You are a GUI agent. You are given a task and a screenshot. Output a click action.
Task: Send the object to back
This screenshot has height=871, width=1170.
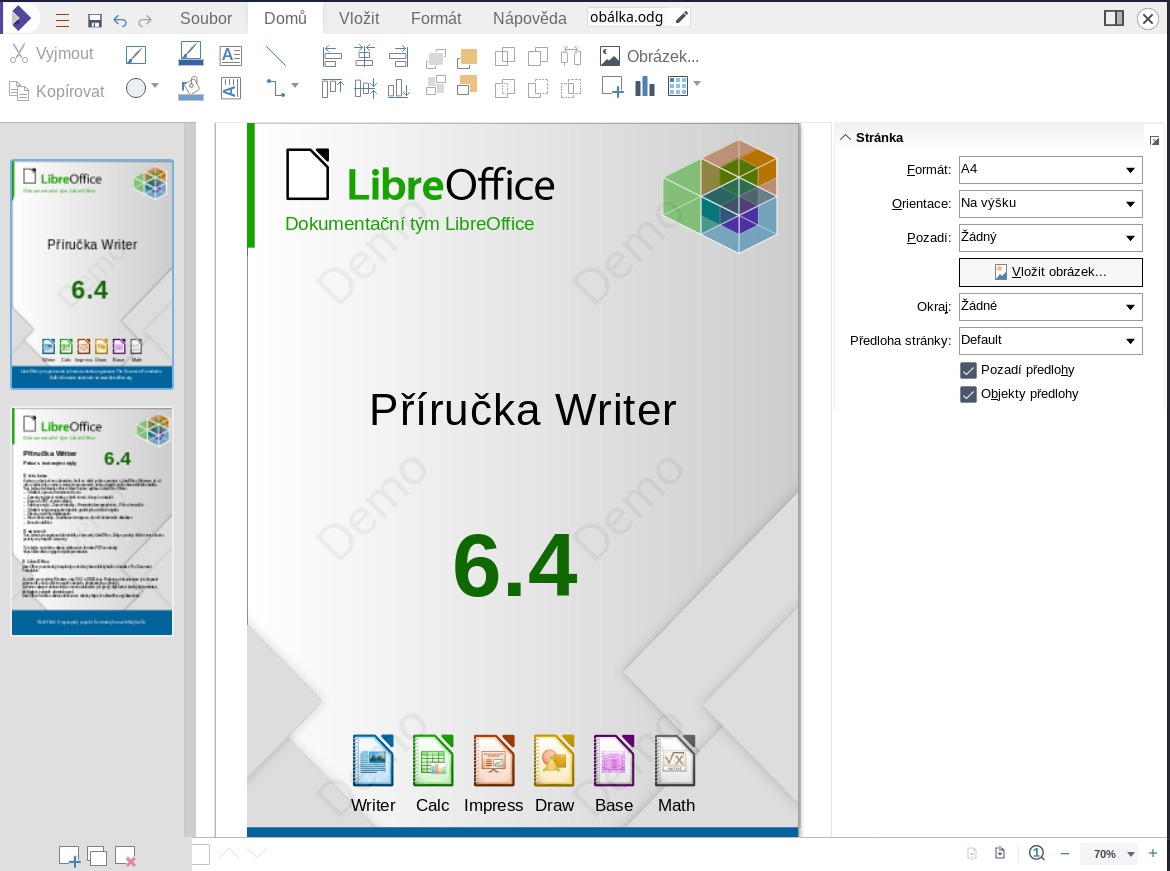click(x=467, y=86)
